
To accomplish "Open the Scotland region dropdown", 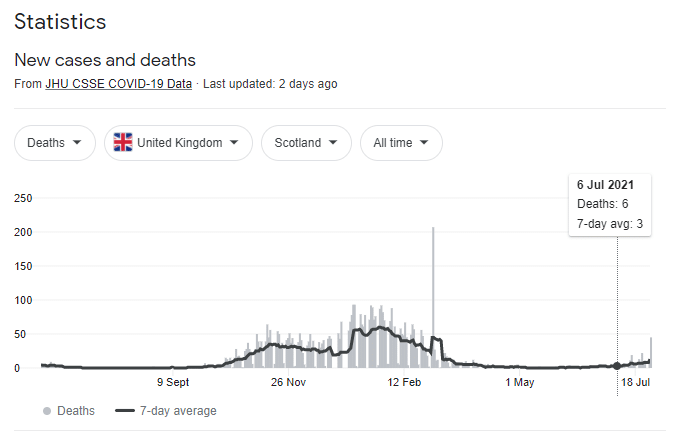I will [306, 143].
